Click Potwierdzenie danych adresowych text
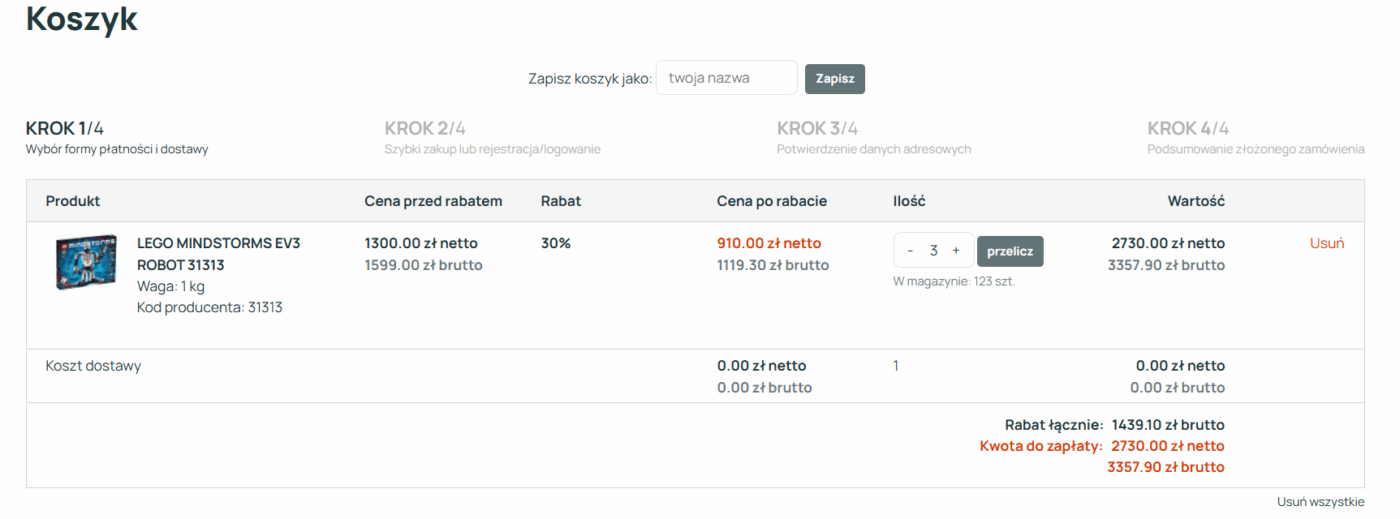Viewport: 1400px width, 519px height. pyautogui.click(x=874, y=149)
